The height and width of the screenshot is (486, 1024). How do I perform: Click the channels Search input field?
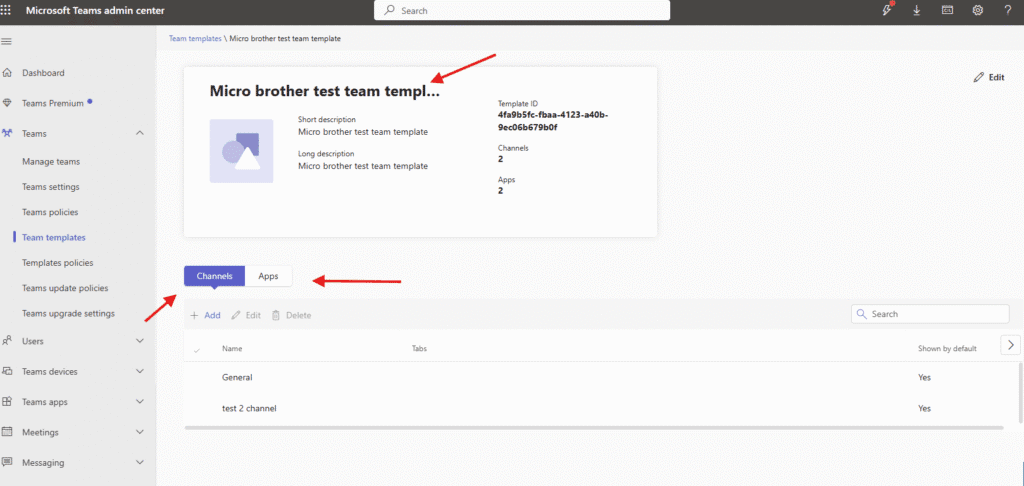(x=935, y=314)
